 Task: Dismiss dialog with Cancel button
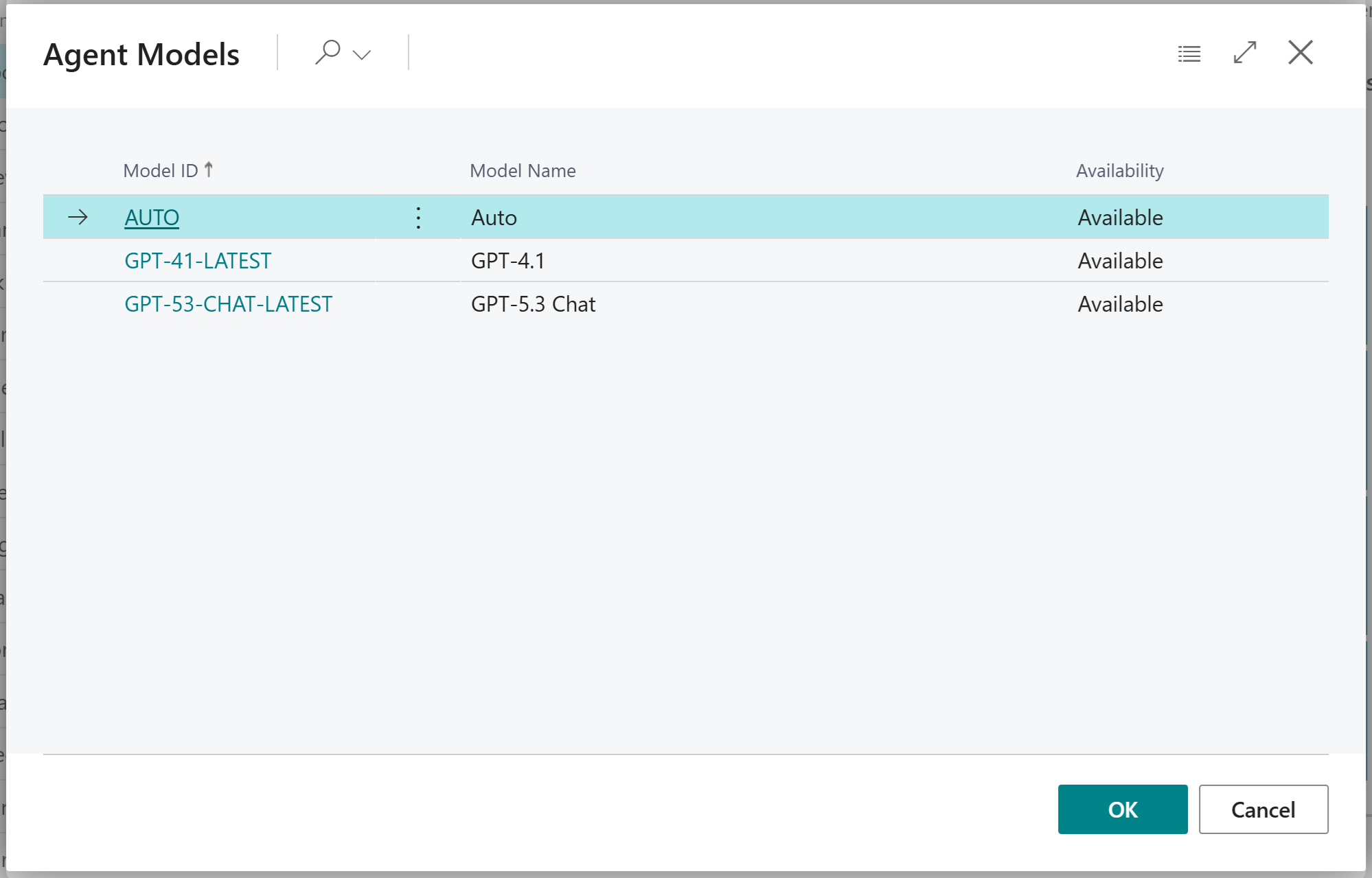(1264, 809)
